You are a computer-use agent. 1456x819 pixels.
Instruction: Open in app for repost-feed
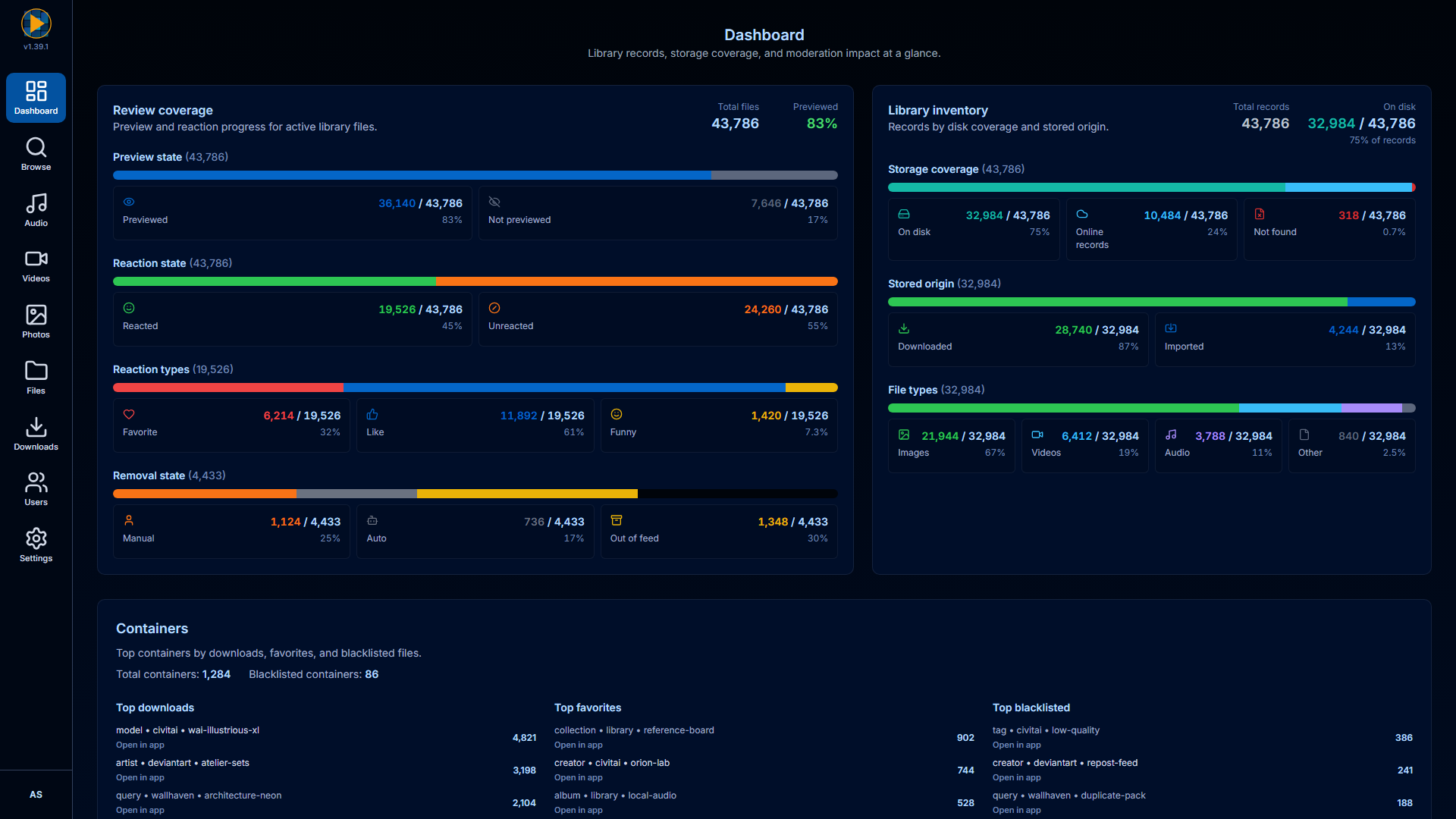(1017, 778)
